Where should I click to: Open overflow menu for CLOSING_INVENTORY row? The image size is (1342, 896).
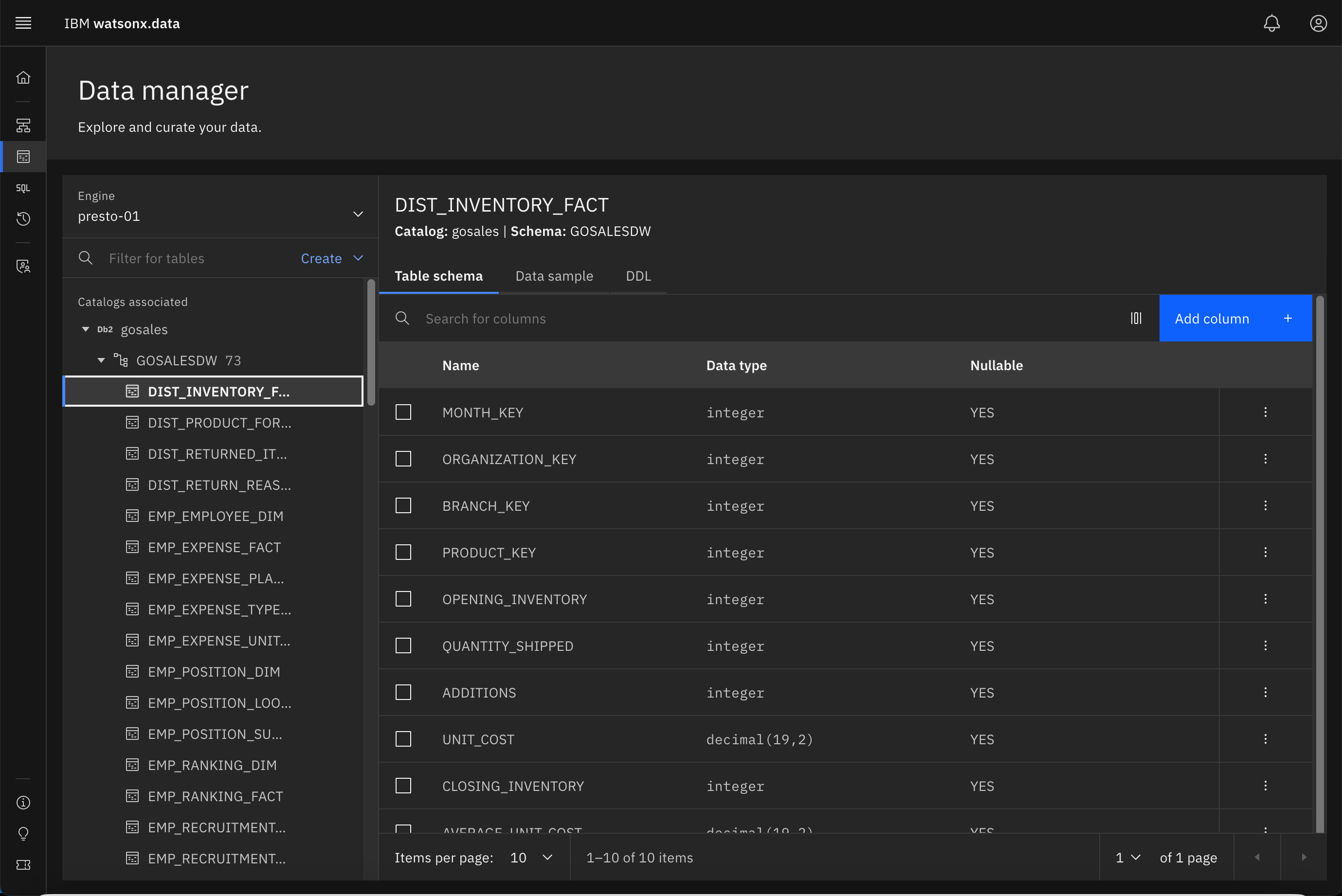1266,786
